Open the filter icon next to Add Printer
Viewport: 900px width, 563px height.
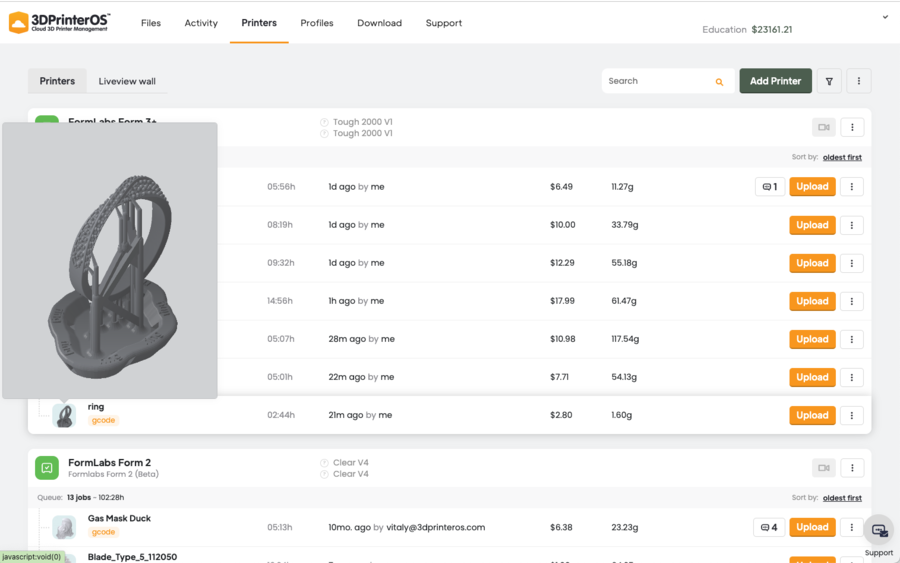829,81
